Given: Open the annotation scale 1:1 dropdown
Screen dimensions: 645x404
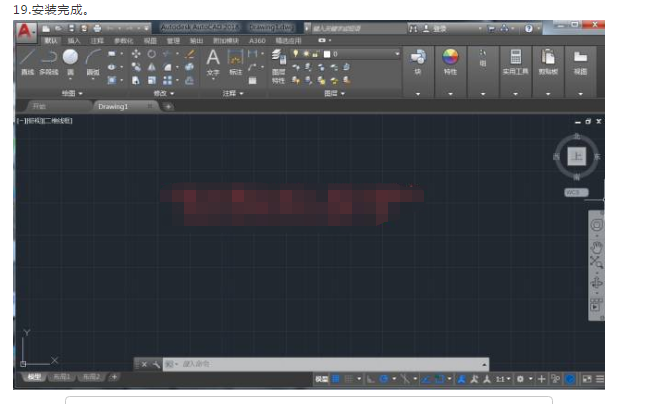Looking at the screenshot, I should [503, 379].
